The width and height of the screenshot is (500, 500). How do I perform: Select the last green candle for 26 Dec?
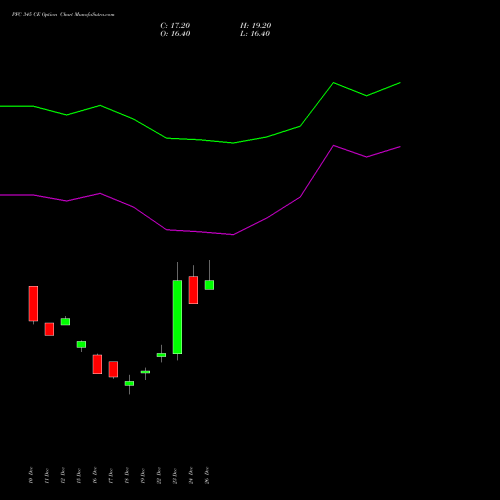pyautogui.click(x=209, y=285)
